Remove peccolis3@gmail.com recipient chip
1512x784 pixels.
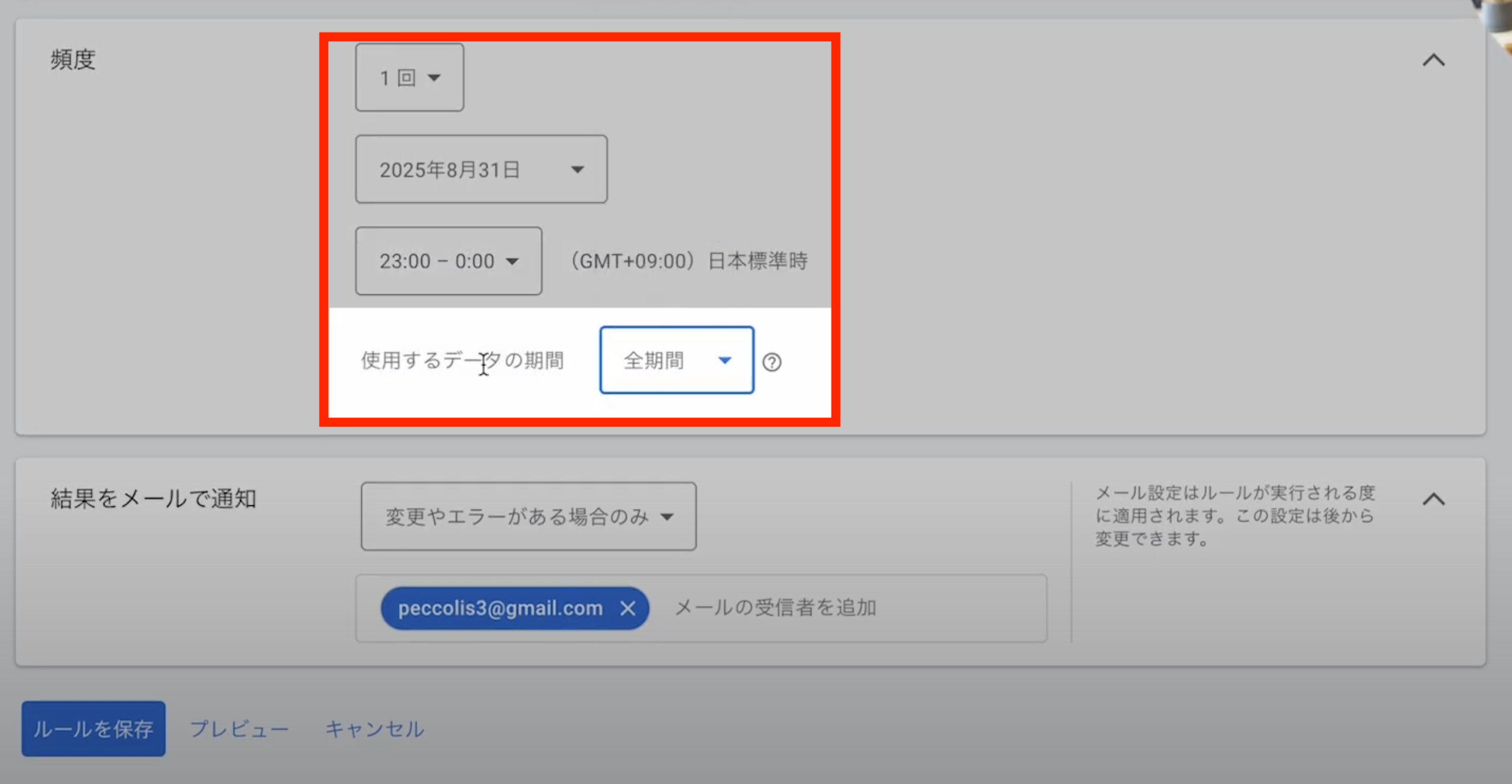tap(627, 609)
